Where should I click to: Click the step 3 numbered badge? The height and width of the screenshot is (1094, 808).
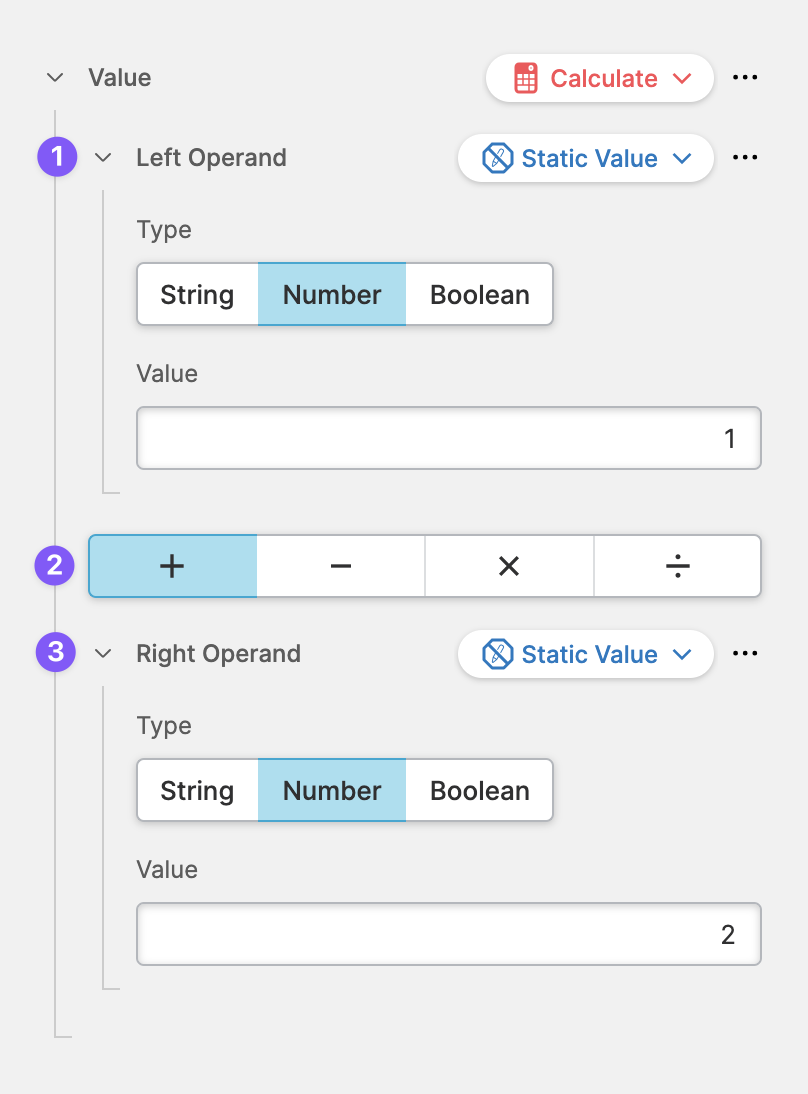click(55, 653)
